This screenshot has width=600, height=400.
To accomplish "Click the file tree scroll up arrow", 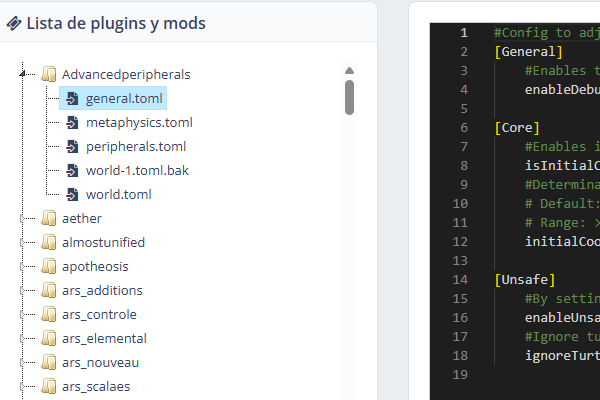I will tap(349, 71).
